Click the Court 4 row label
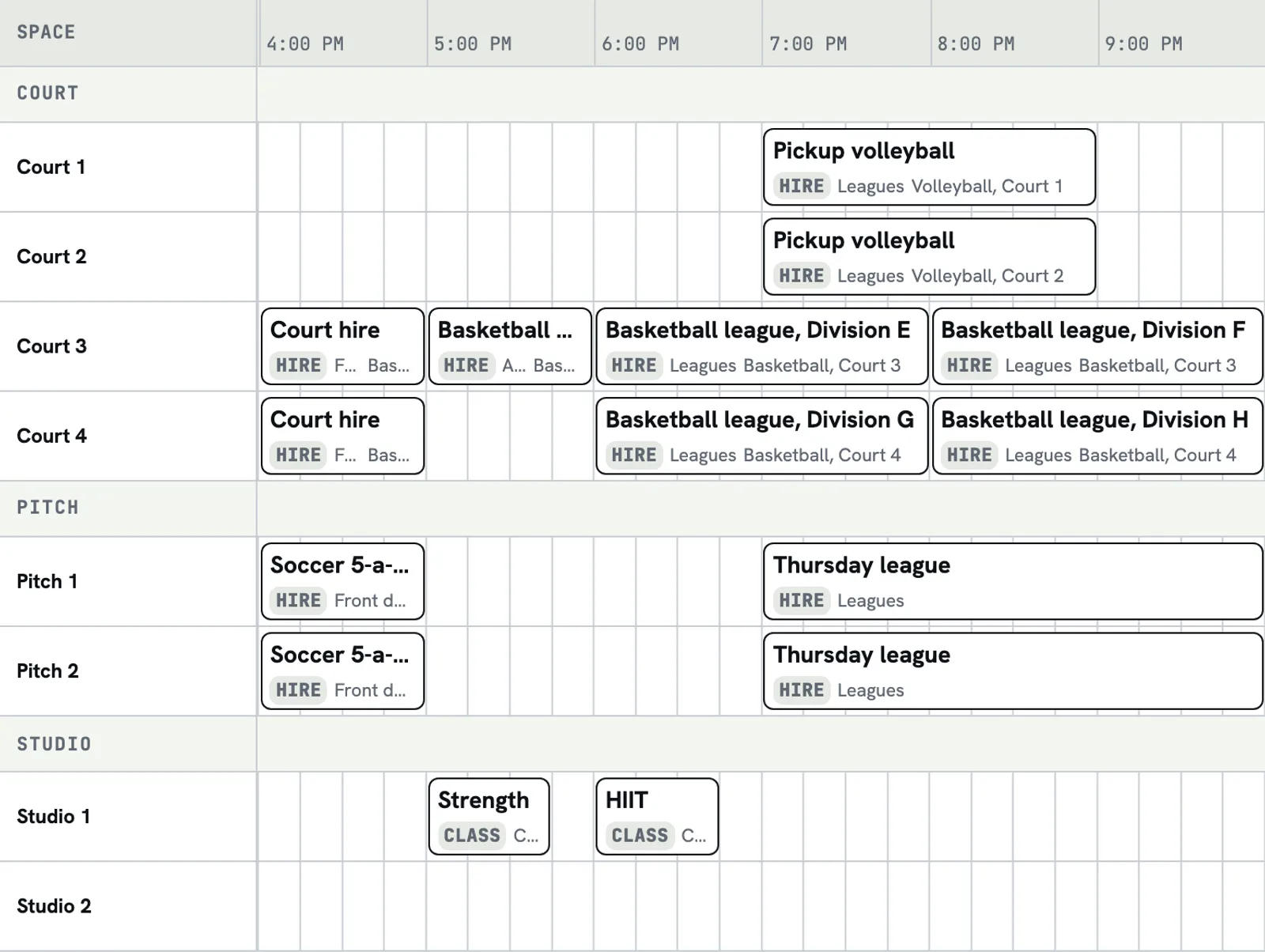Image resolution: width=1265 pixels, height=952 pixels. 51,436
